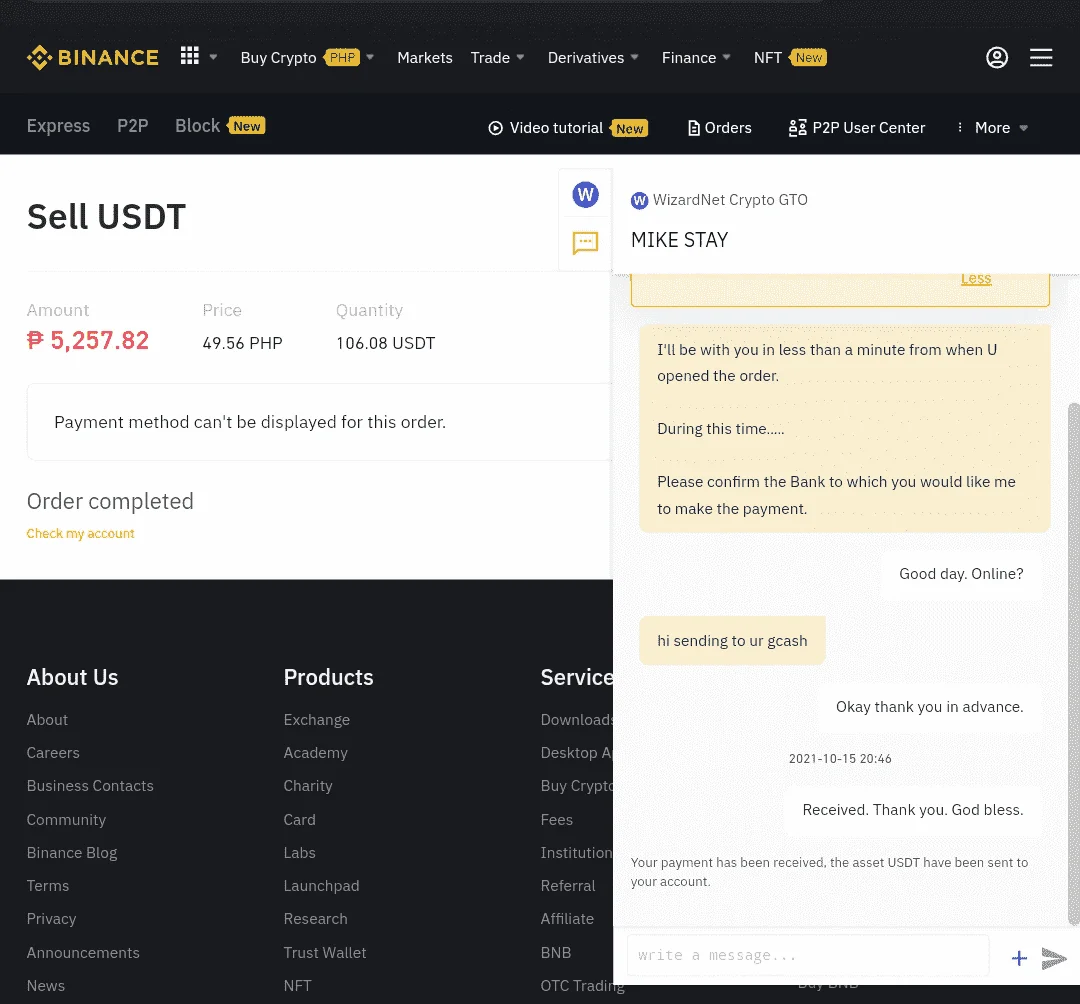Open P2P User Center
1080x1004 pixels.
tap(856, 128)
